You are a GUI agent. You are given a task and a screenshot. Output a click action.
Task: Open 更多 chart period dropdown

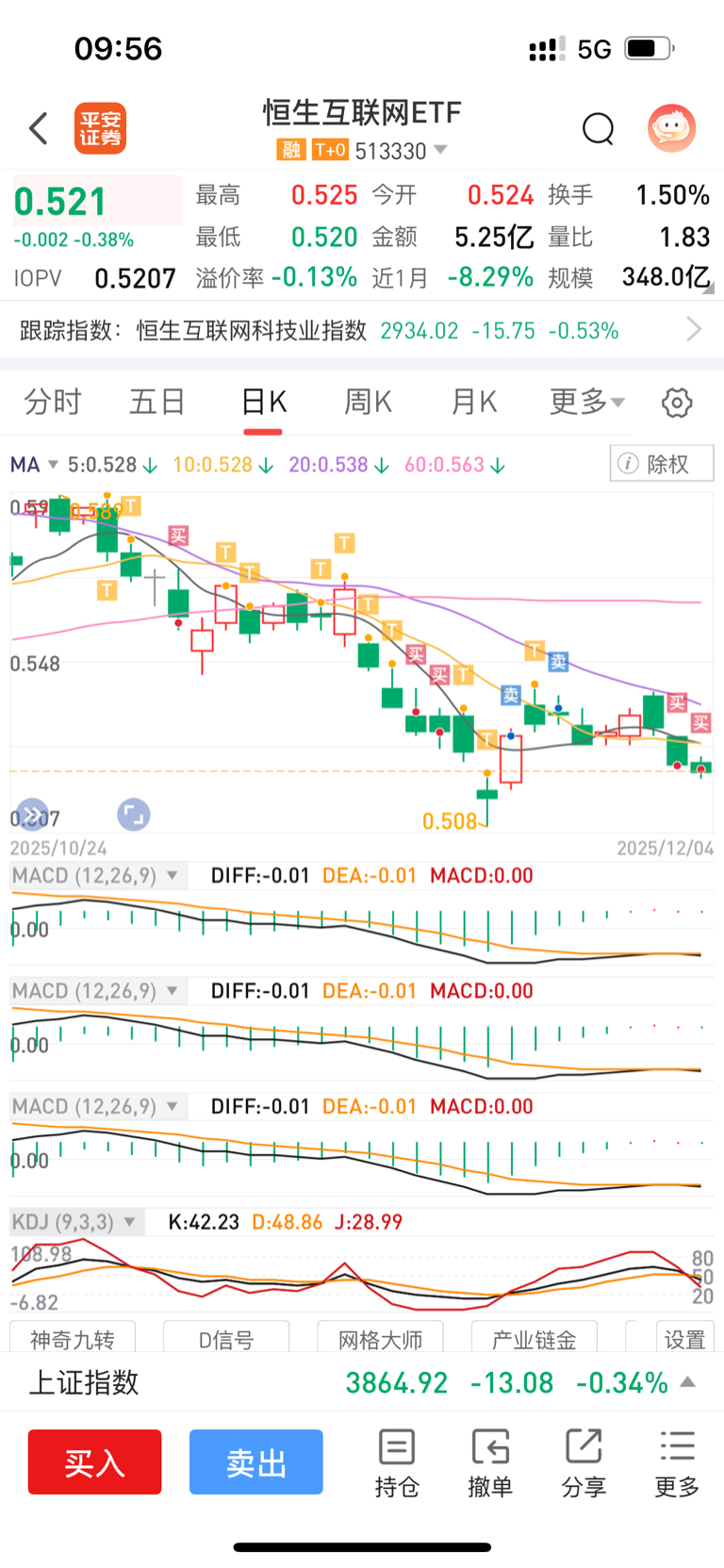pos(587,403)
